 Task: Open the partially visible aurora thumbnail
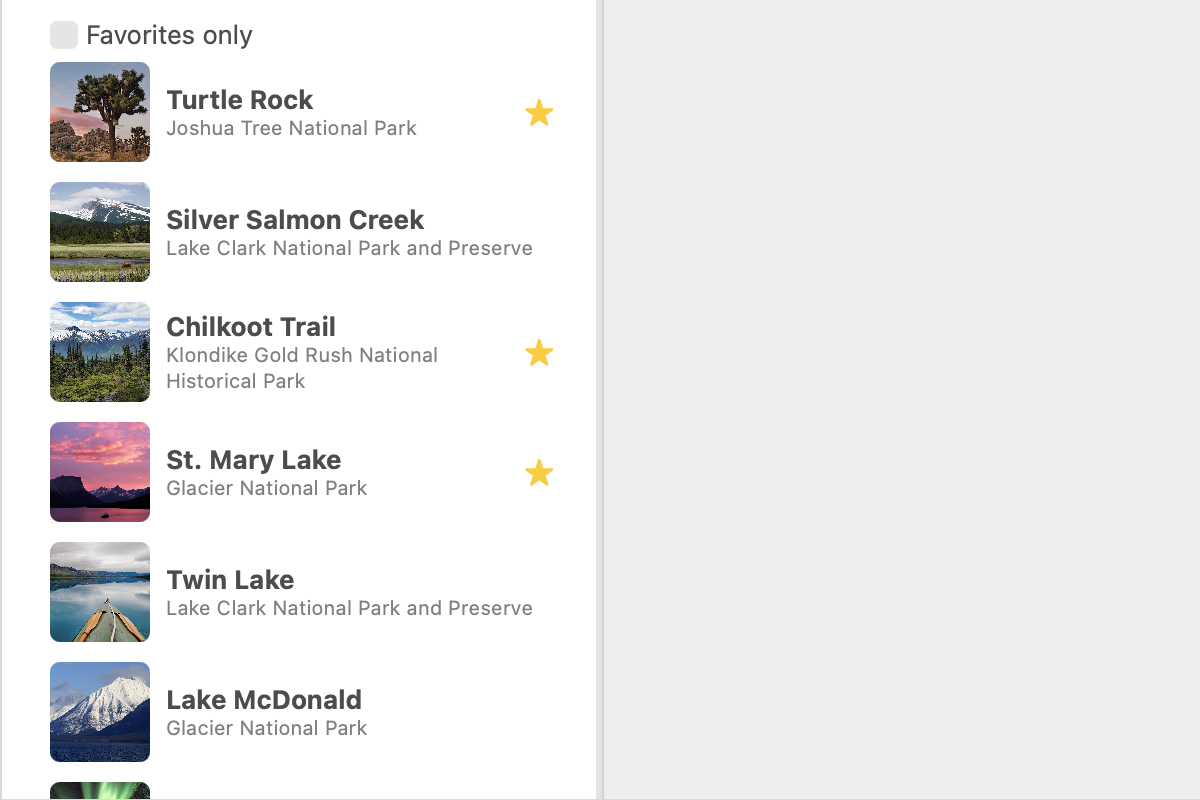[x=100, y=791]
